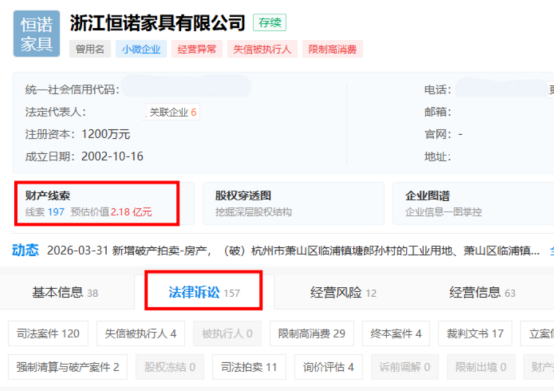Image resolution: width=554 pixels, height=392 pixels.
Task: Click the 限制高消费 tag
Action: tap(332, 49)
